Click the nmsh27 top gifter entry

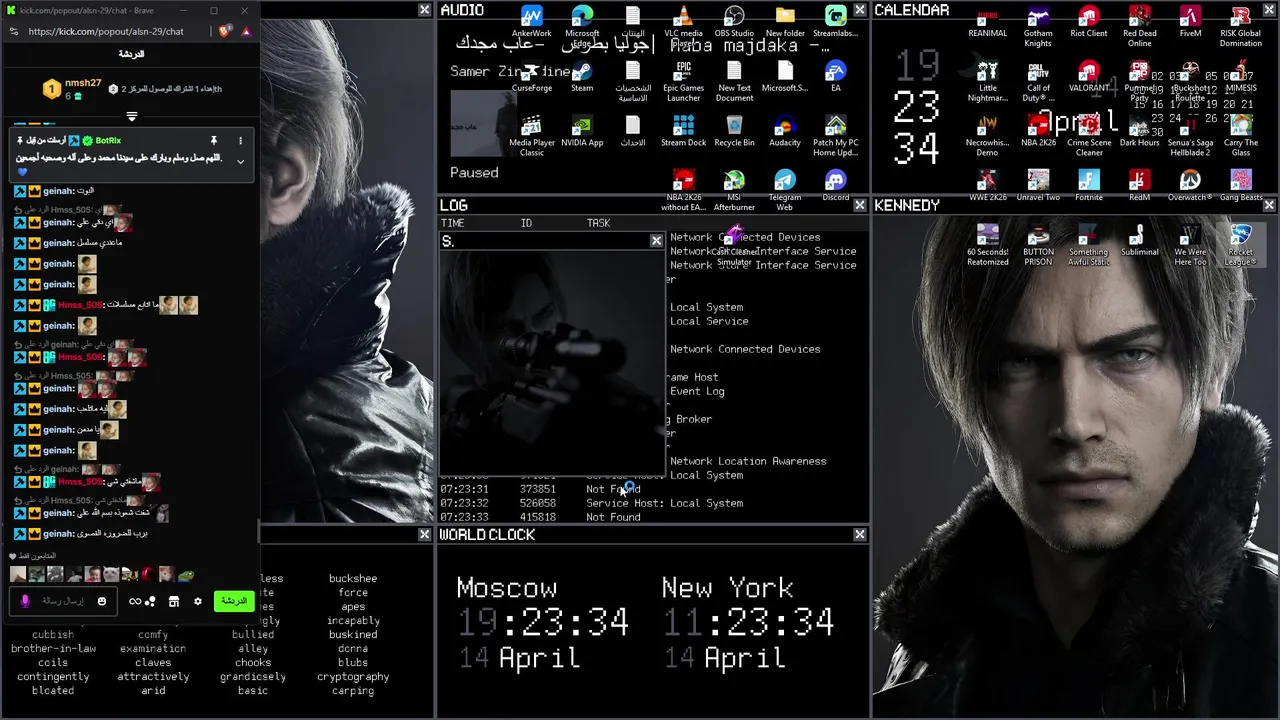coord(72,88)
